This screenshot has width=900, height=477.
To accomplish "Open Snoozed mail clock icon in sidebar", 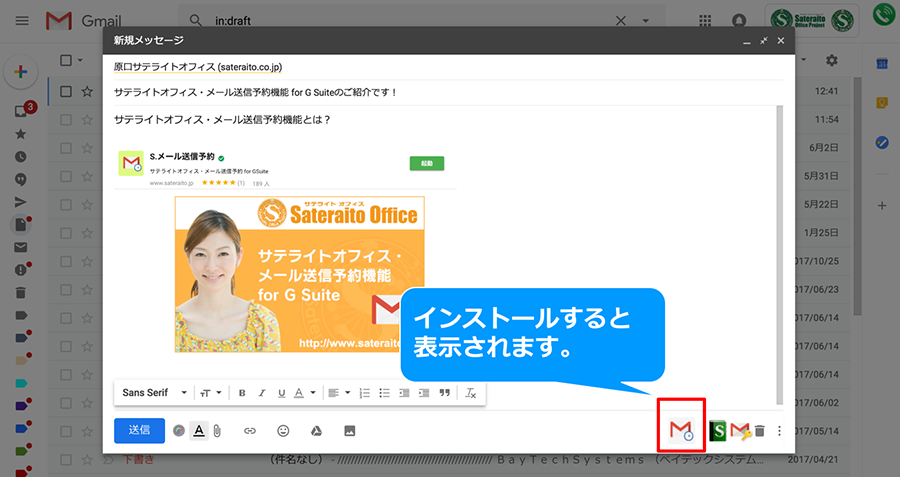I will 21,157.
